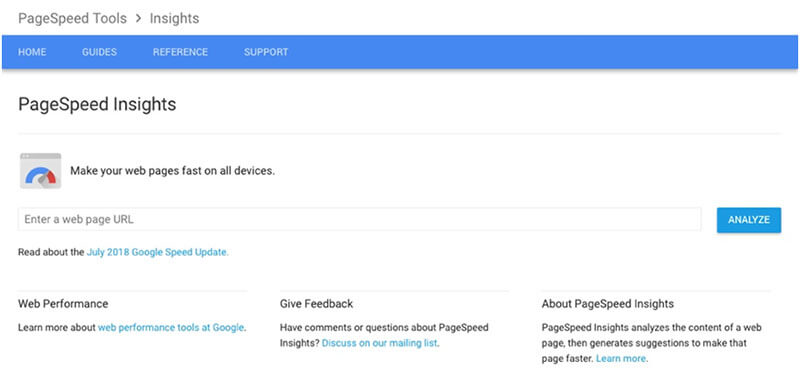The height and width of the screenshot is (370, 800).
Task: Click the Make your web pages fast tagline
Action: point(172,171)
